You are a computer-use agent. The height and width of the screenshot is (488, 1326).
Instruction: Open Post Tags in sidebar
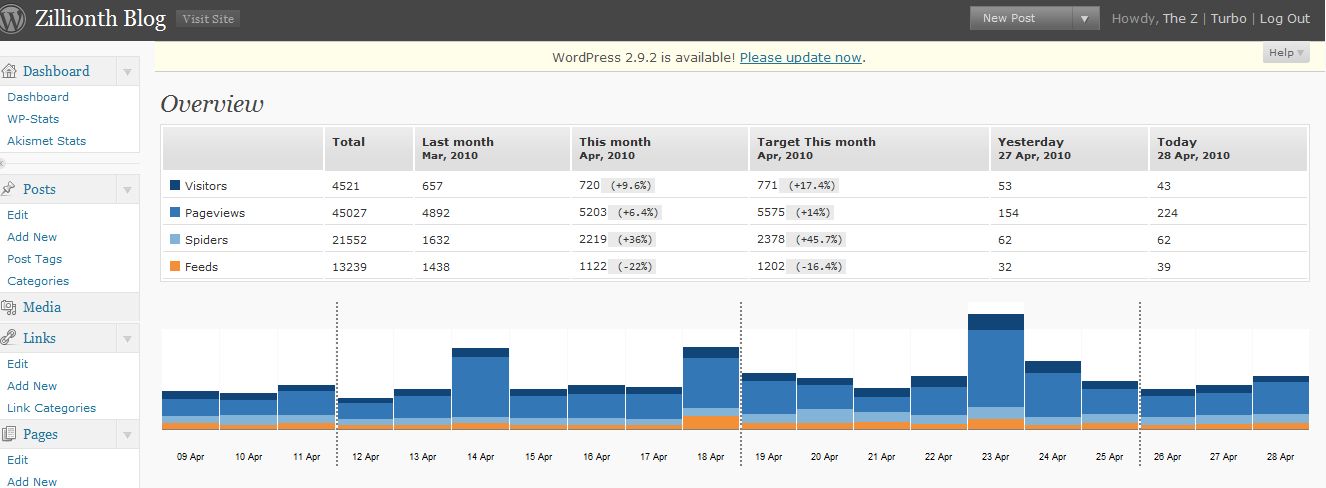[x=35, y=259]
